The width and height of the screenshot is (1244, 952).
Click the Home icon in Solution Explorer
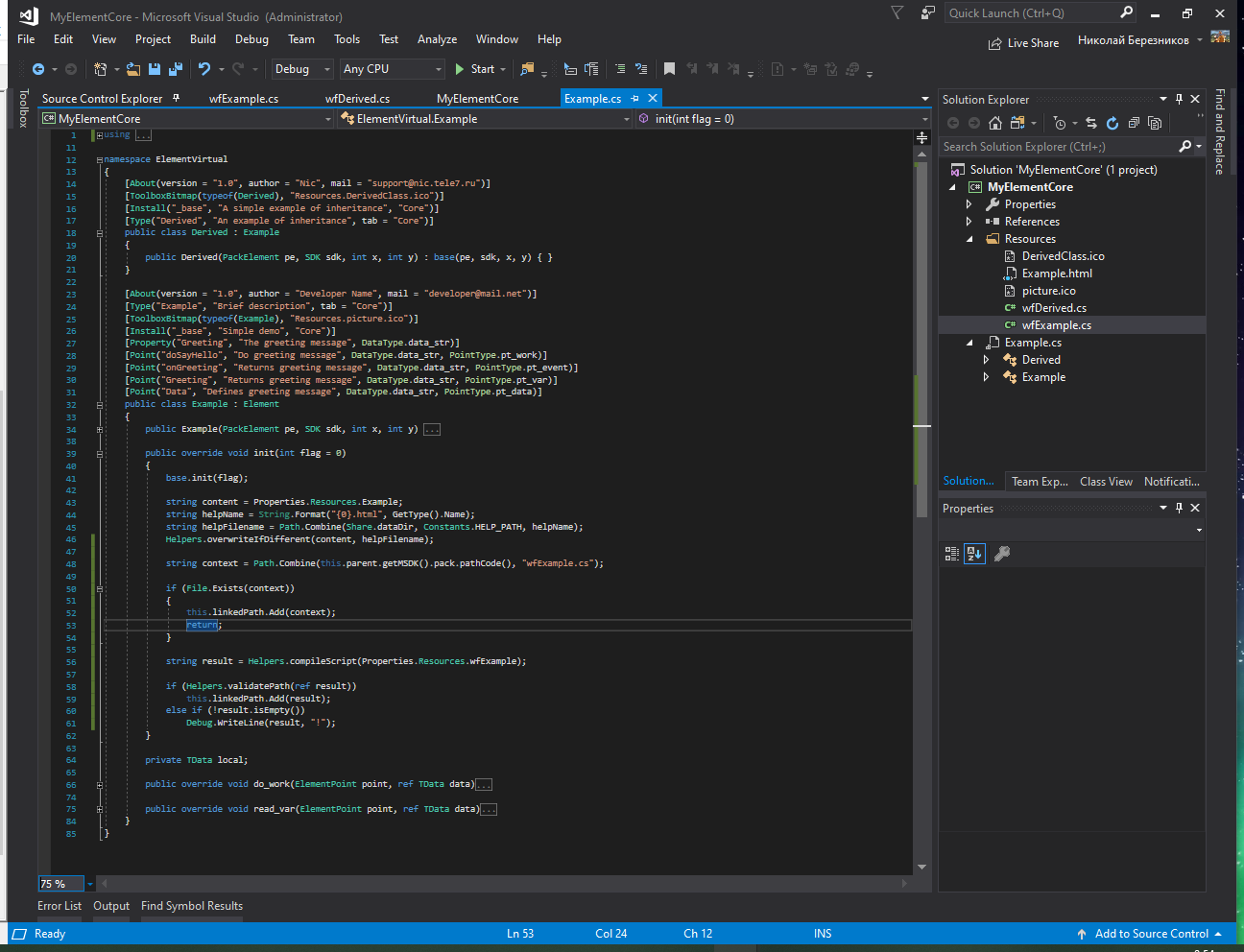[x=995, y=123]
